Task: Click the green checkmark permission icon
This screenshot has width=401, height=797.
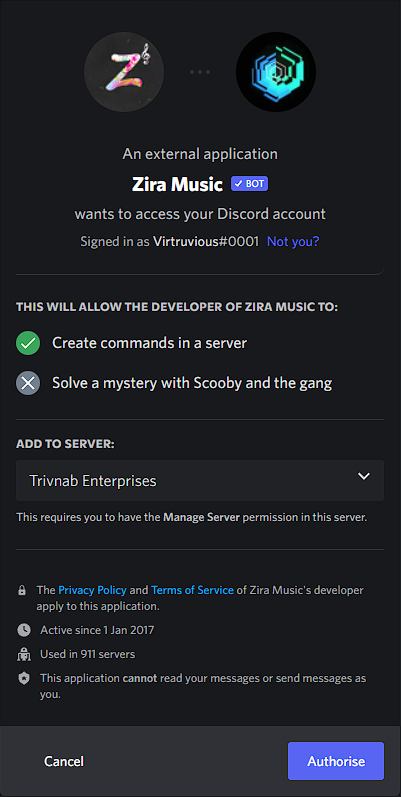Action: pyautogui.click(x=28, y=343)
